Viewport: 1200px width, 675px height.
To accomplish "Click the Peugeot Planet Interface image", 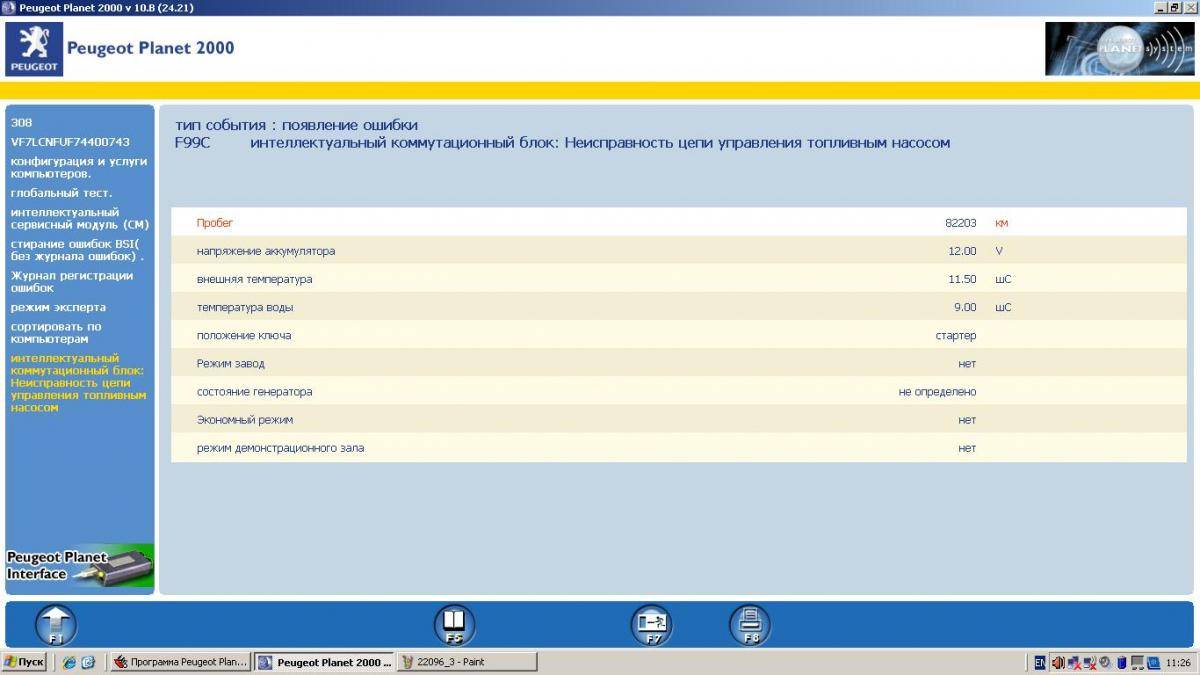I will tap(80, 565).
